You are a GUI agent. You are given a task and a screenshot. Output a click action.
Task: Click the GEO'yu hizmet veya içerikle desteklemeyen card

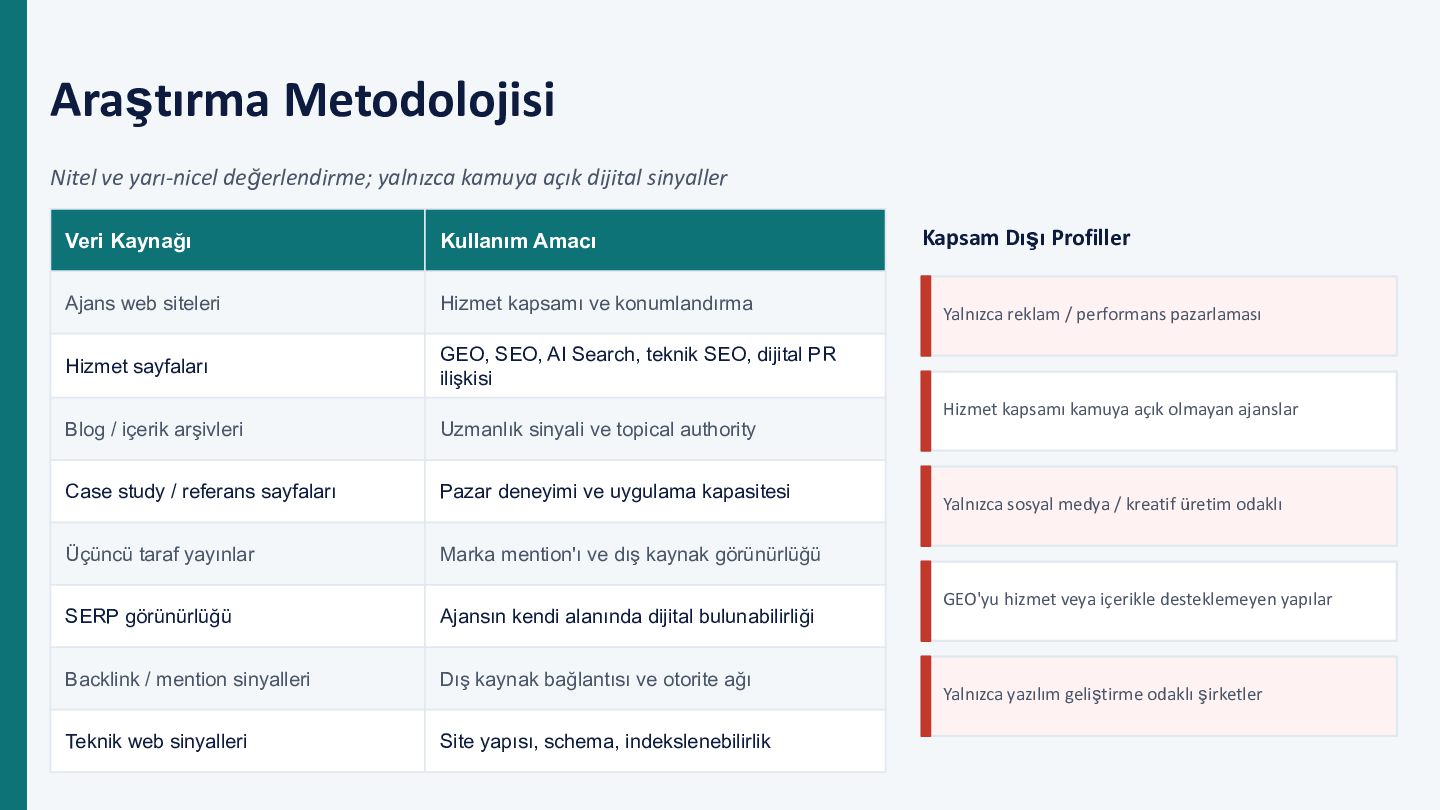[1159, 601]
